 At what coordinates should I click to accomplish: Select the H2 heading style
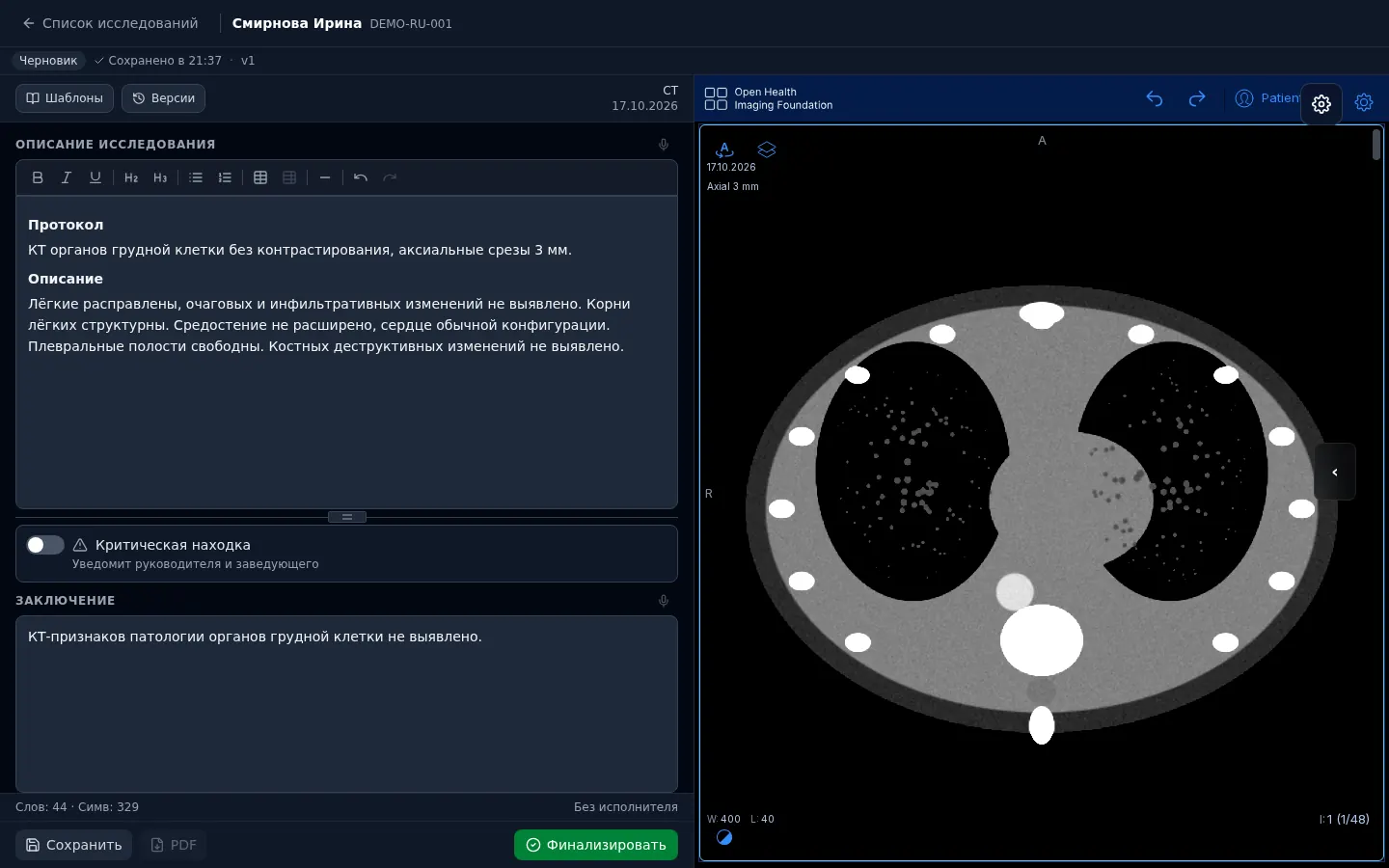coord(131,177)
